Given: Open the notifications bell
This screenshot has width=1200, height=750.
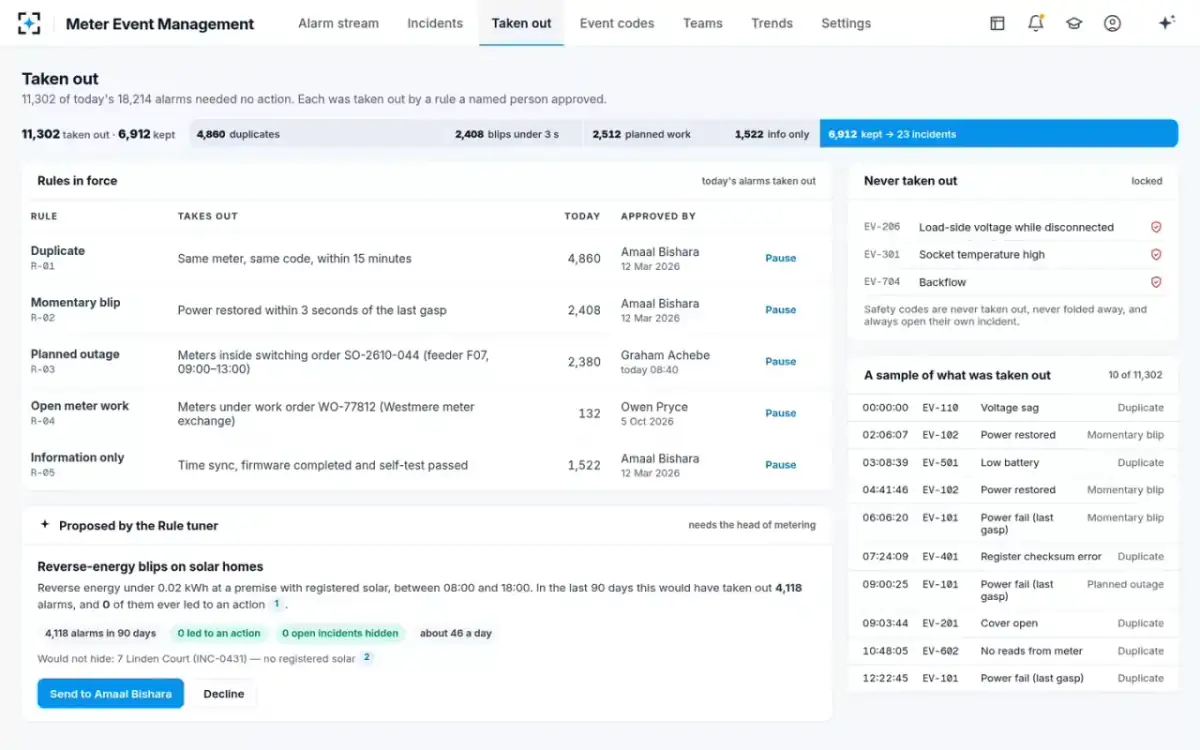Looking at the screenshot, I should pos(1035,23).
